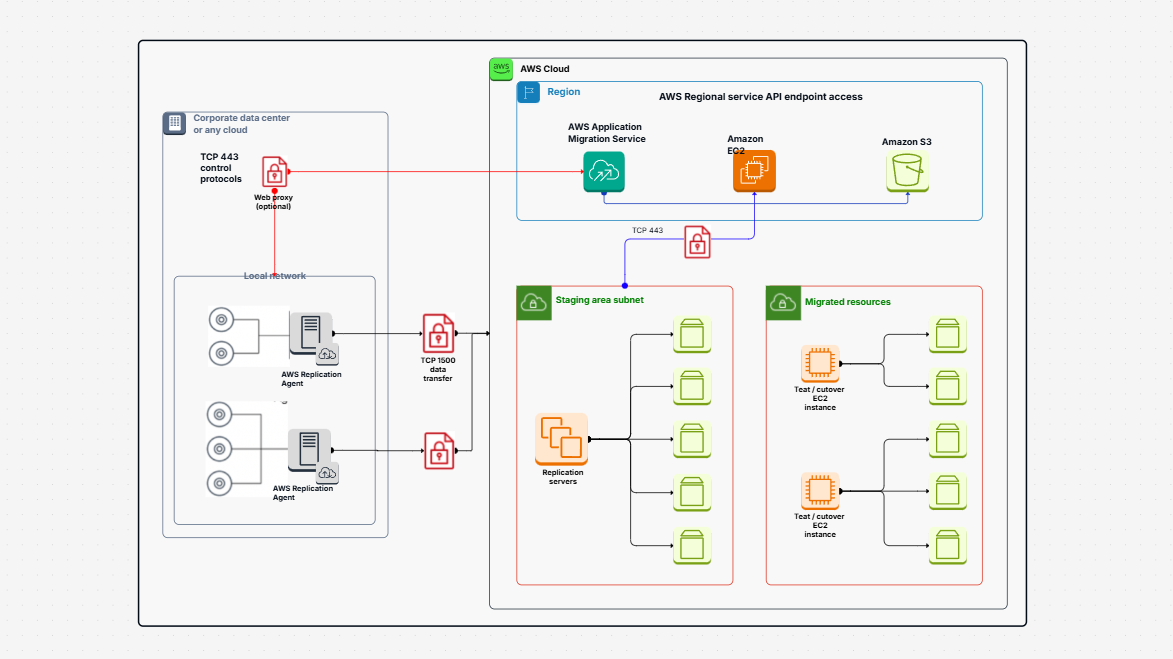
Task: Click the second volume in Migrated resources
Action: coord(948,387)
